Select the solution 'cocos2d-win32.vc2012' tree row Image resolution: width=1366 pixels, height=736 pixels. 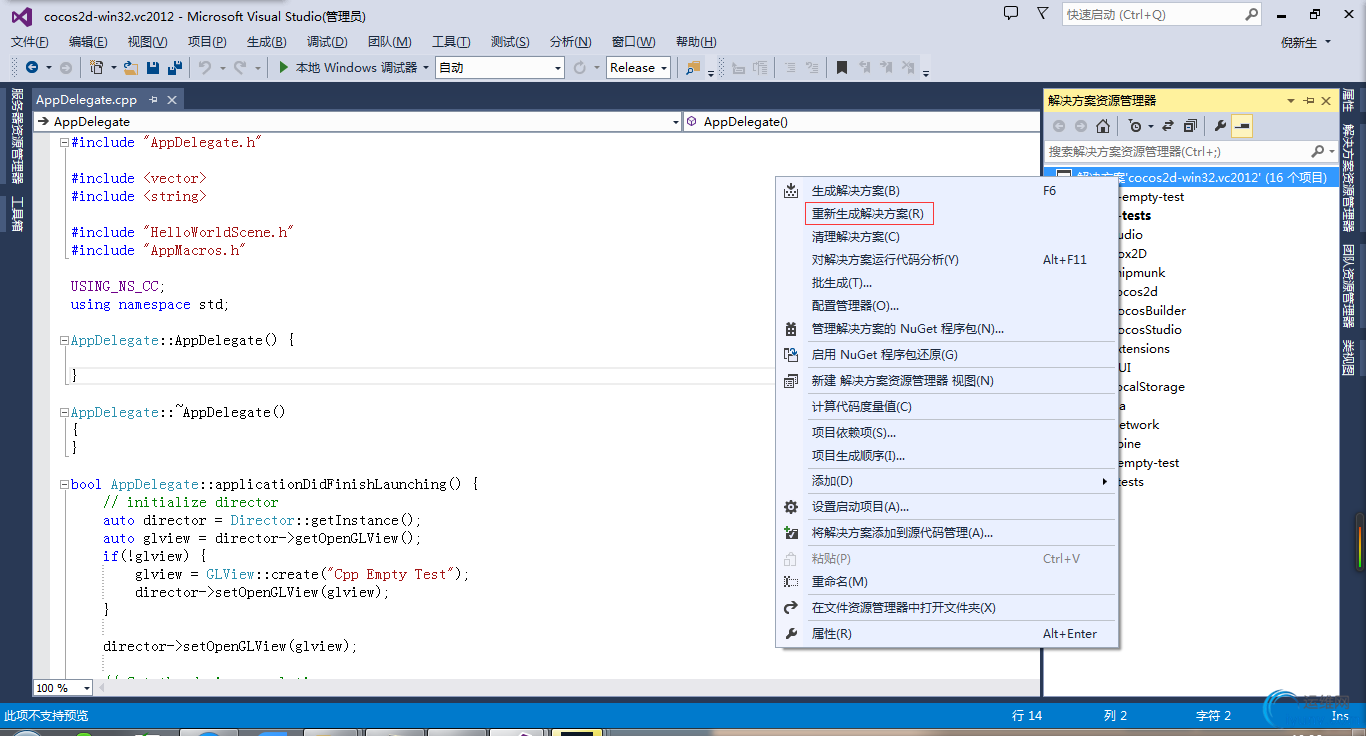point(1192,177)
